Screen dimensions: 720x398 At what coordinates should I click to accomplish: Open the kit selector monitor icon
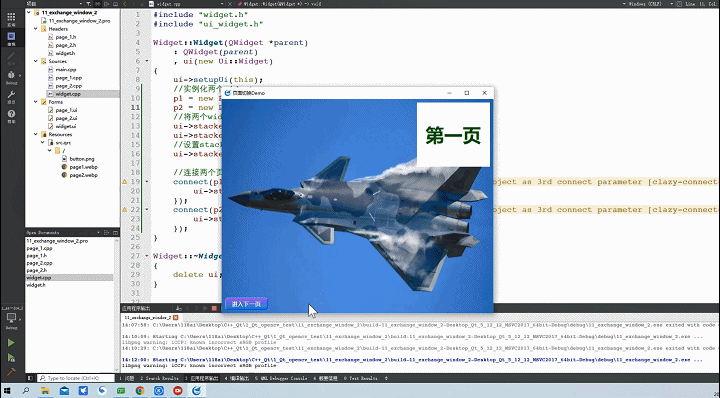pyautogui.click(x=11, y=318)
